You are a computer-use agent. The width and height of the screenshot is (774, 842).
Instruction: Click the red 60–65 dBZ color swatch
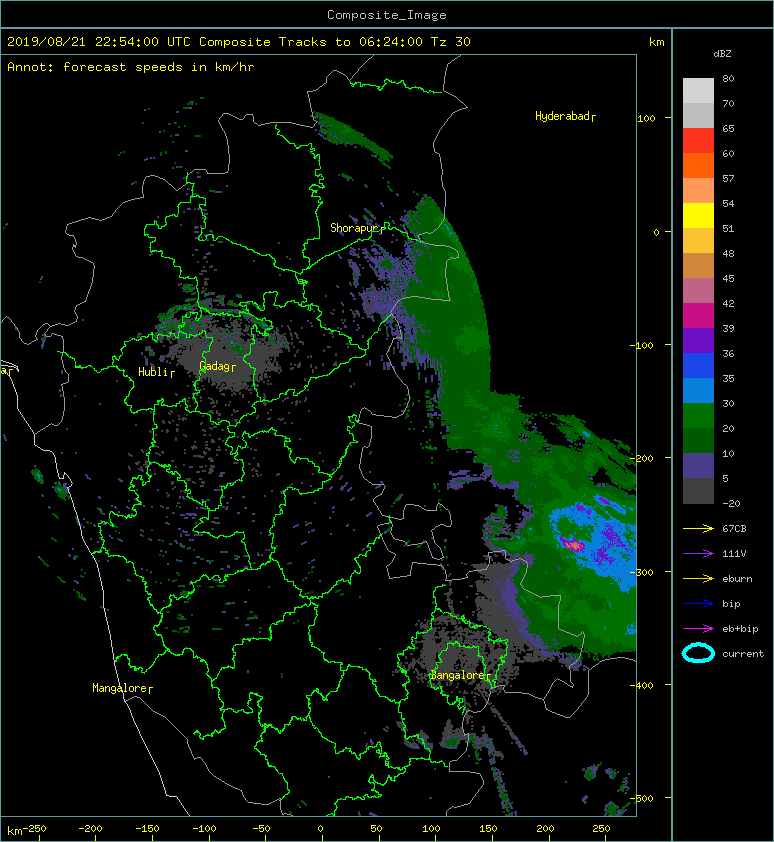(x=698, y=140)
